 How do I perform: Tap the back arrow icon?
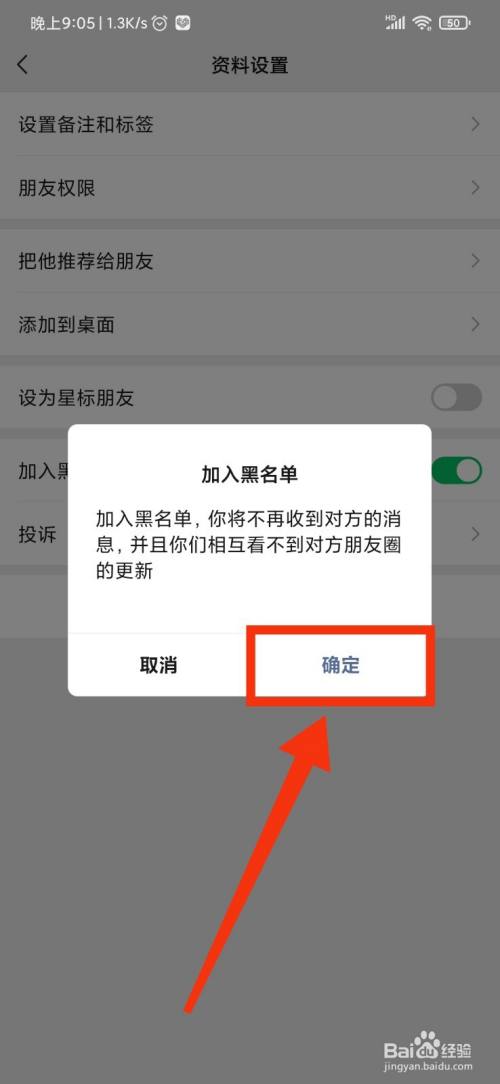pyautogui.click(x=23, y=65)
